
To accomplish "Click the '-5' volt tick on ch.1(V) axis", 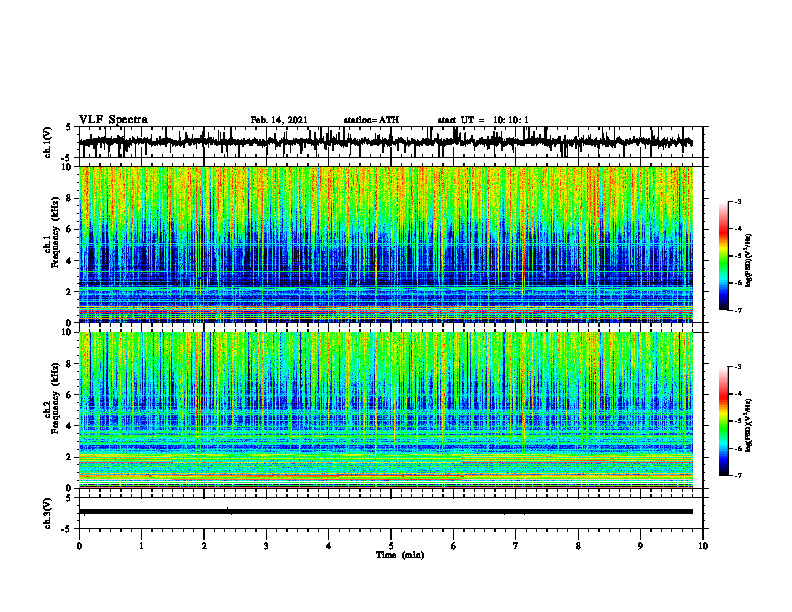I will pyautogui.click(x=67, y=158).
